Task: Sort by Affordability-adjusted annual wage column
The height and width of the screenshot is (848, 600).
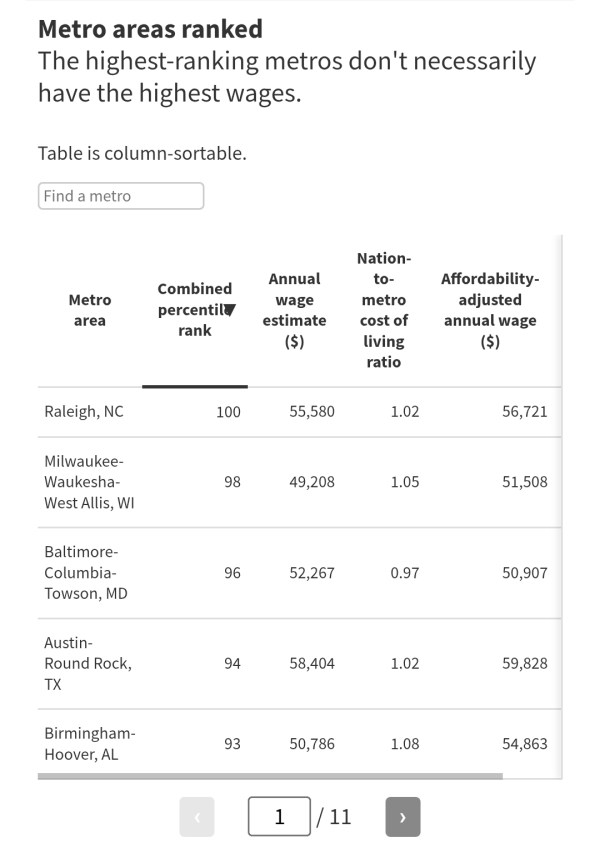Action: click(x=489, y=310)
